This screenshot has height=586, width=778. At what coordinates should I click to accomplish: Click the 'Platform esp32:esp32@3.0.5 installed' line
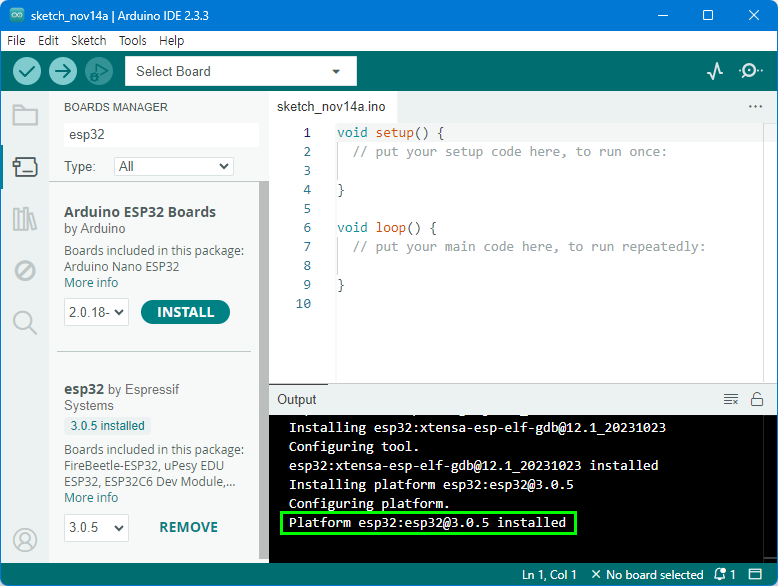pyautogui.click(x=428, y=522)
